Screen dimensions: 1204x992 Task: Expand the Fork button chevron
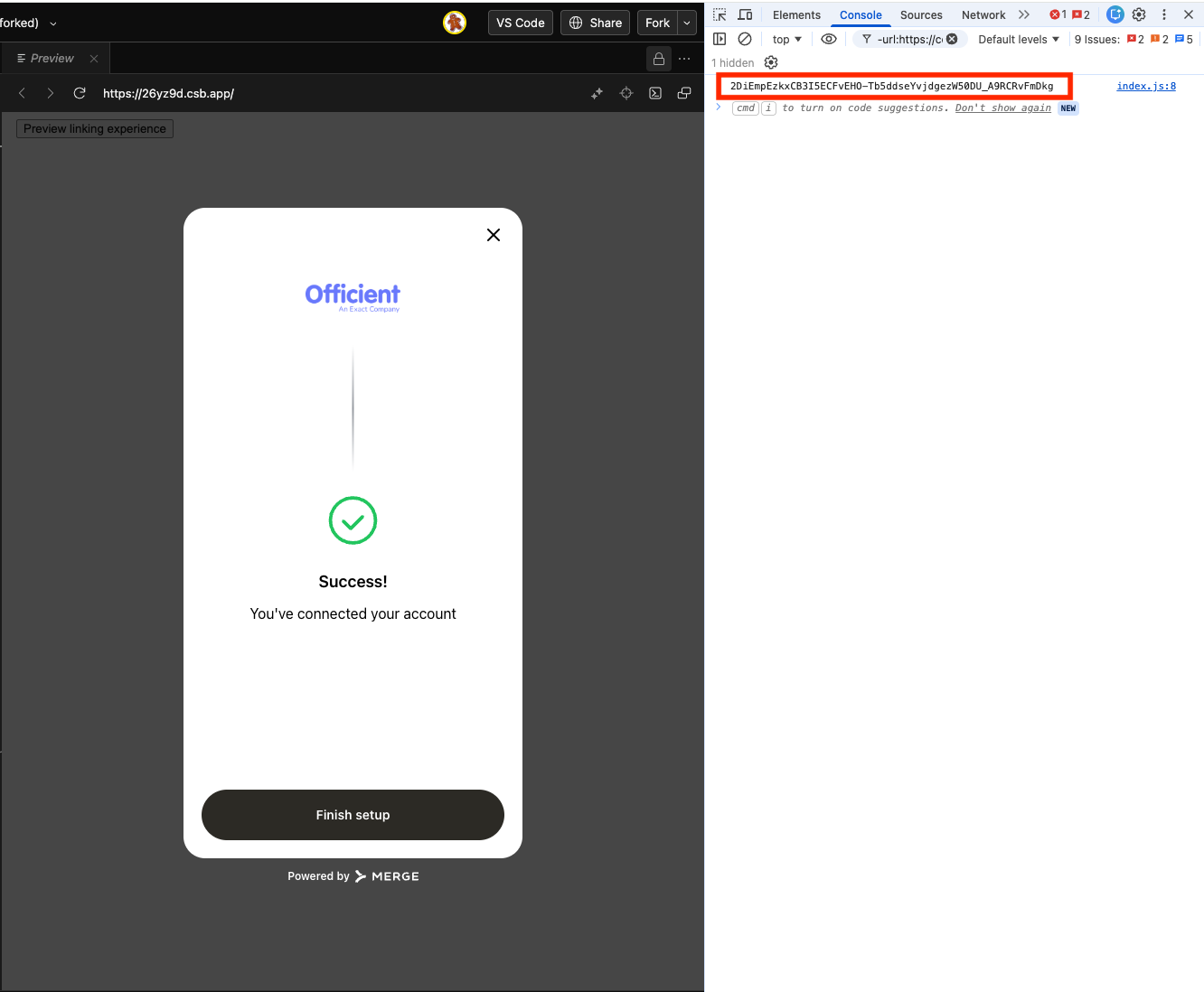click(686, 23)
